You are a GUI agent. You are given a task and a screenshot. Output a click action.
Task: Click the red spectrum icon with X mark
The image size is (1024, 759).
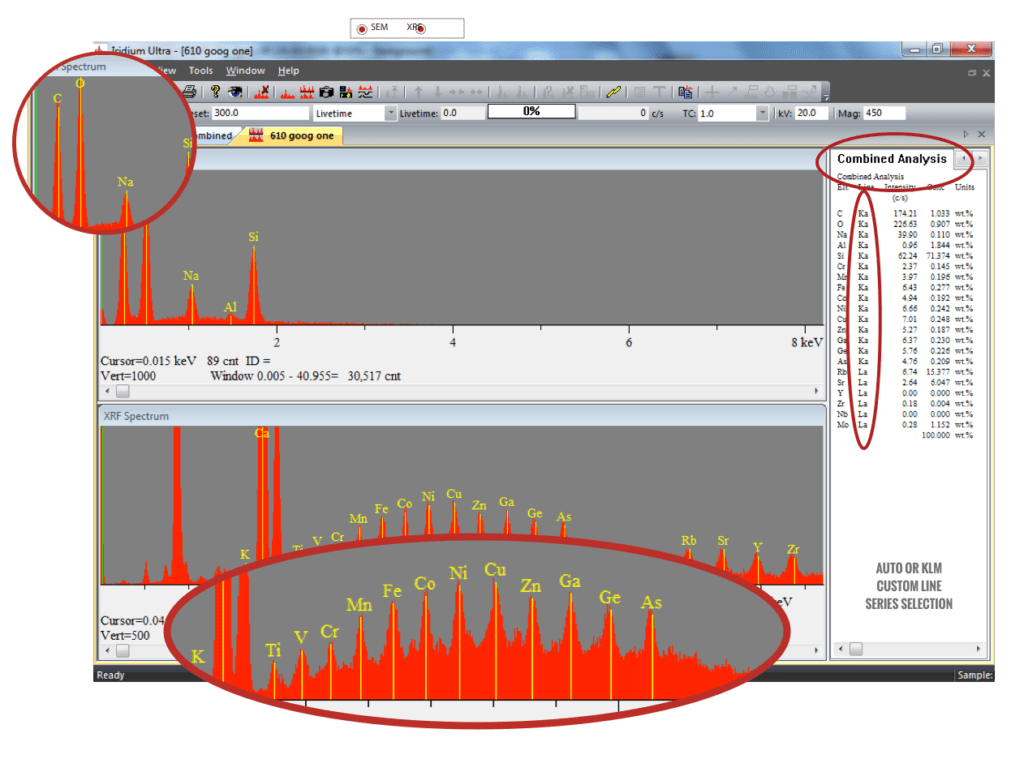[x=262, y=91]
